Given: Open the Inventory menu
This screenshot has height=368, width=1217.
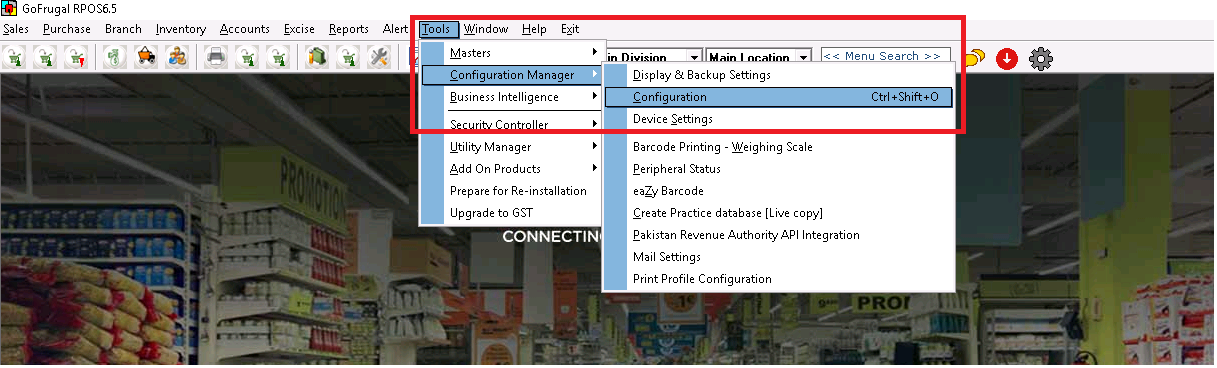Looking at the screenshot, I should [x=181, y=29].
